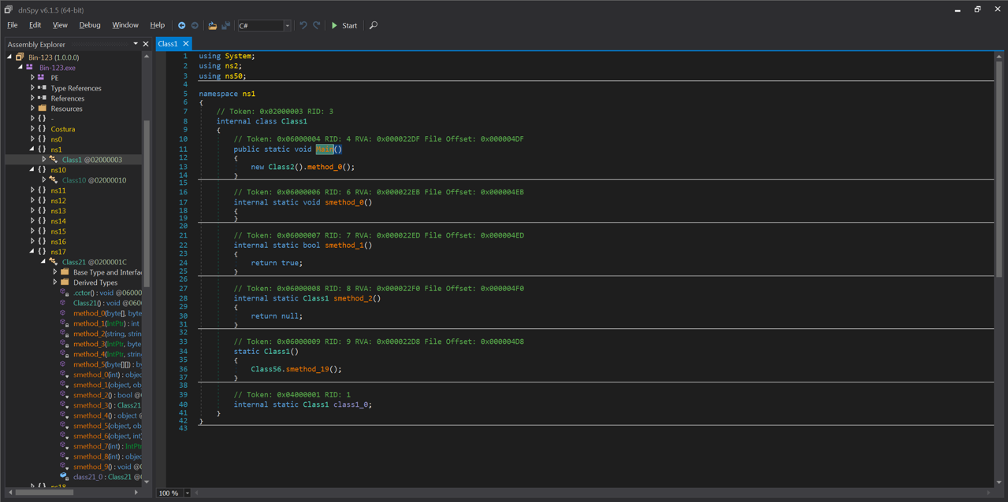Open Search with the magnifier icon

[374, 26]
